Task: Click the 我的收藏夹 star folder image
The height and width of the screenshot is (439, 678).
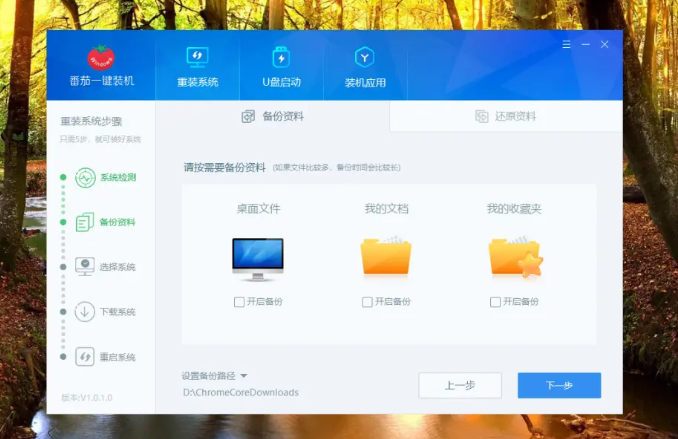Action: click(515, 256)
